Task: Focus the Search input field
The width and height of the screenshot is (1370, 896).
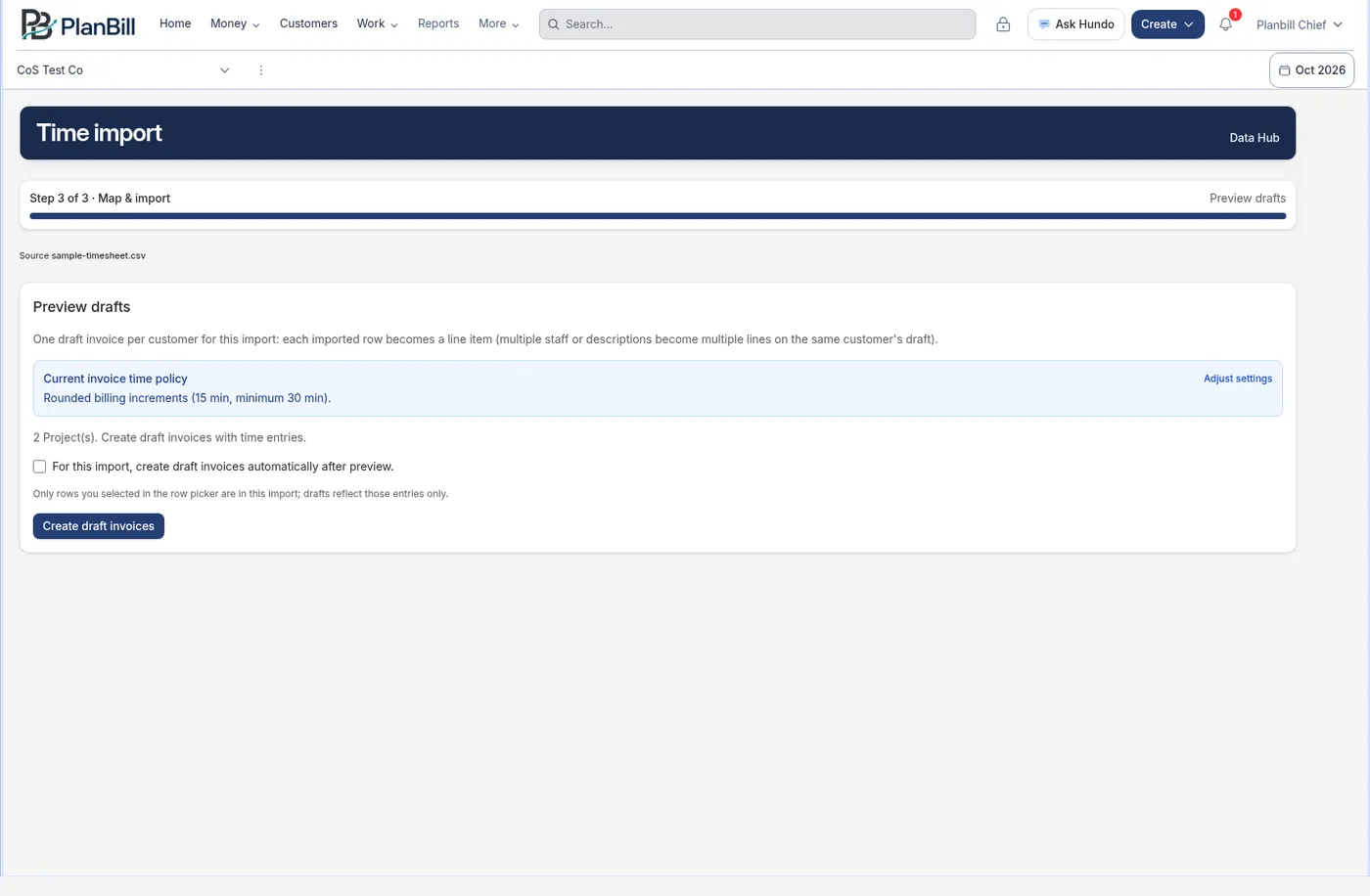Action: pos(757,24)
